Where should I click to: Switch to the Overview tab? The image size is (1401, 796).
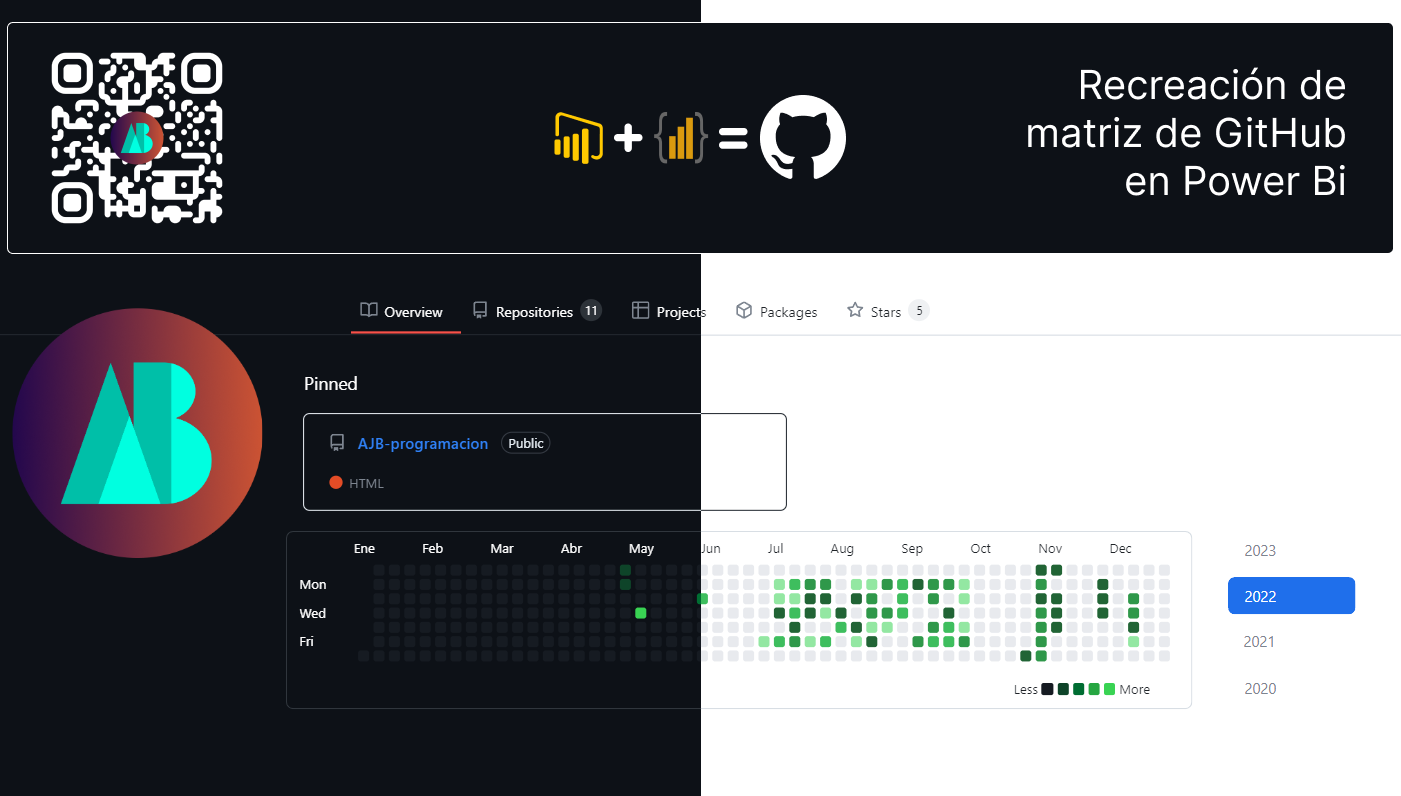pyautogui.click(x=413, y=312)
